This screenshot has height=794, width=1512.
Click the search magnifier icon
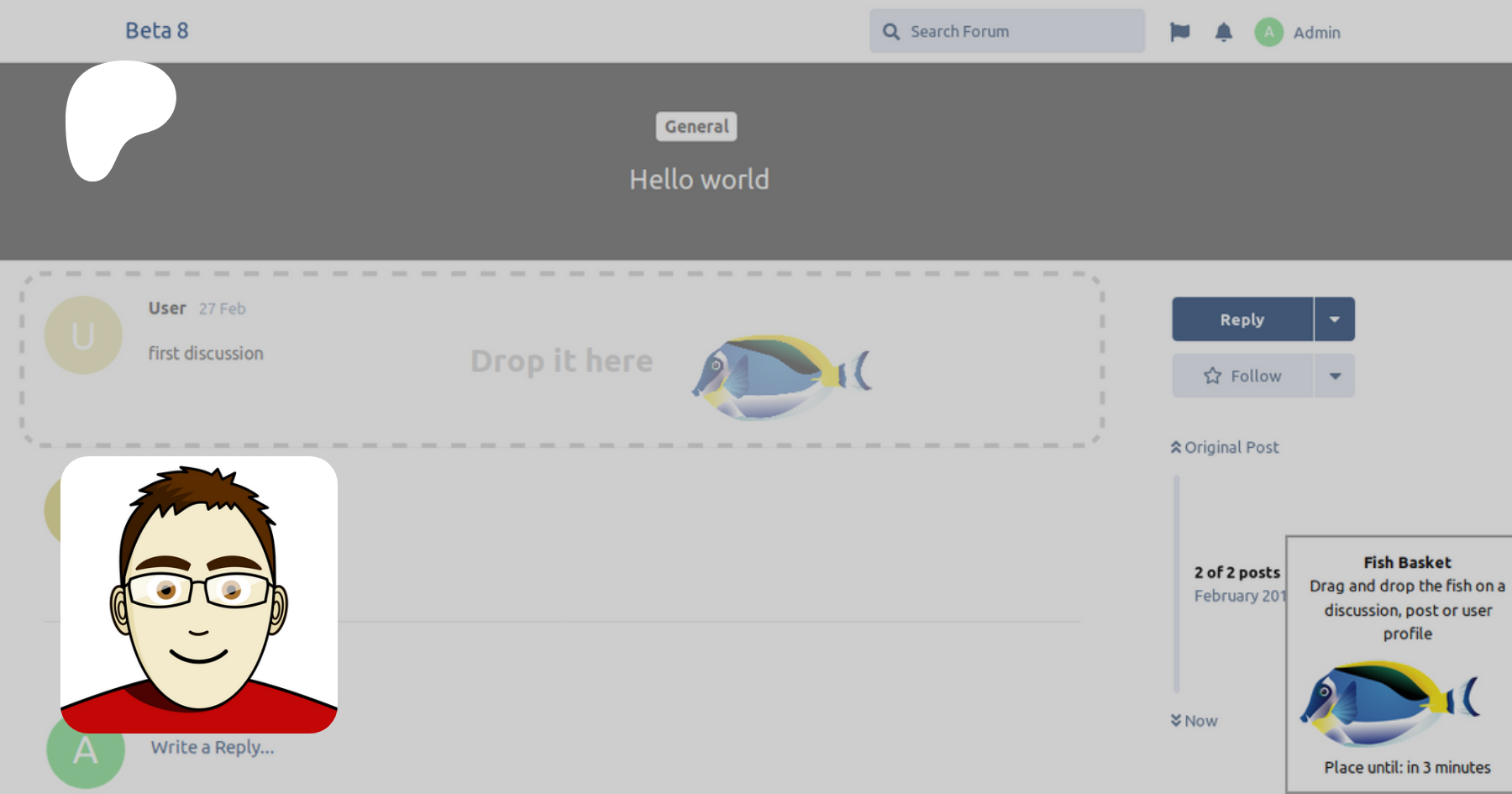[x=891, y=32]
